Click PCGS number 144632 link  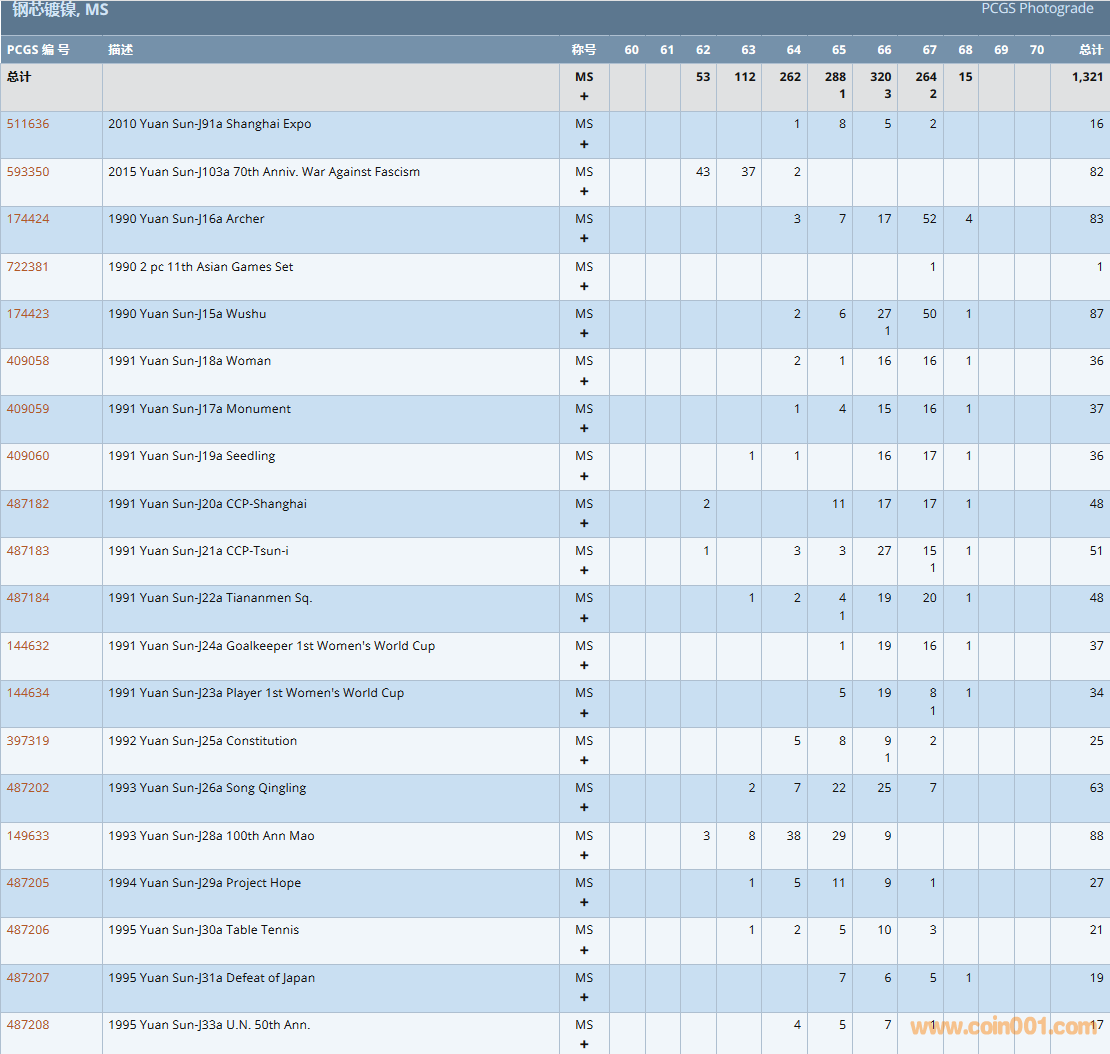(x=28, y=646)
